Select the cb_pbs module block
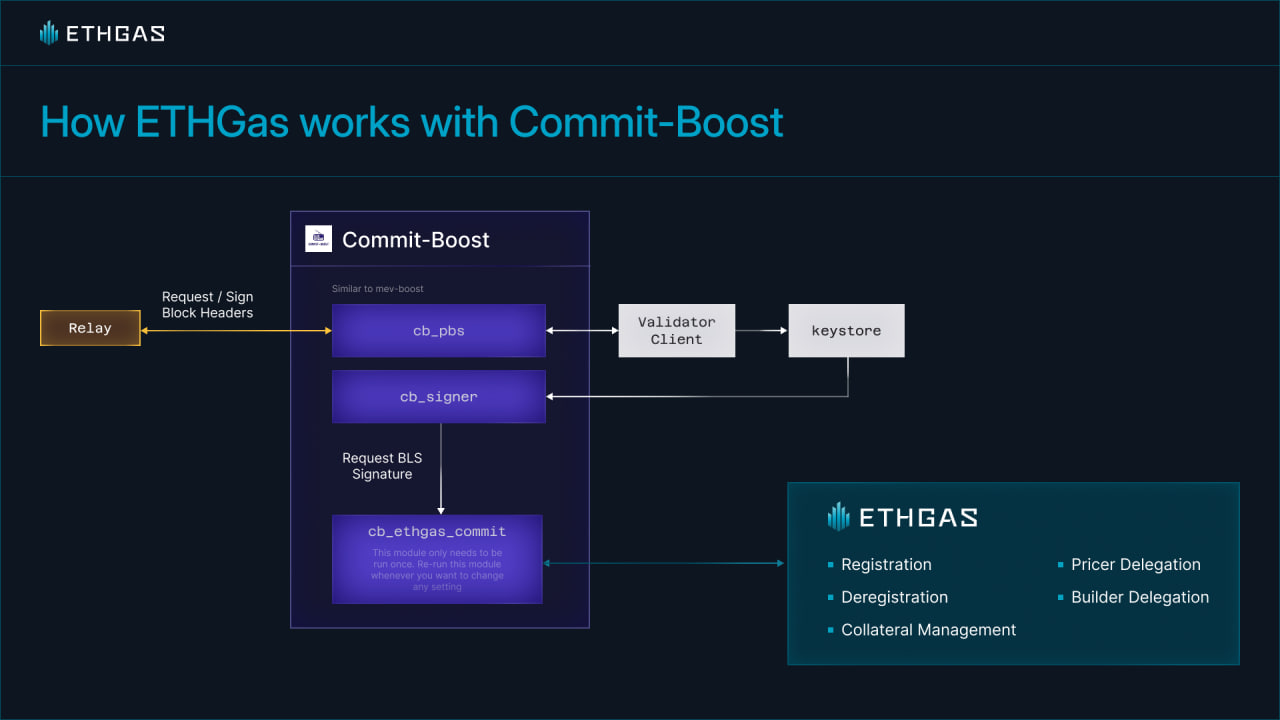The width and height of the screenshot is (1280, 720). pyautogui.click(x=438, y=331)
